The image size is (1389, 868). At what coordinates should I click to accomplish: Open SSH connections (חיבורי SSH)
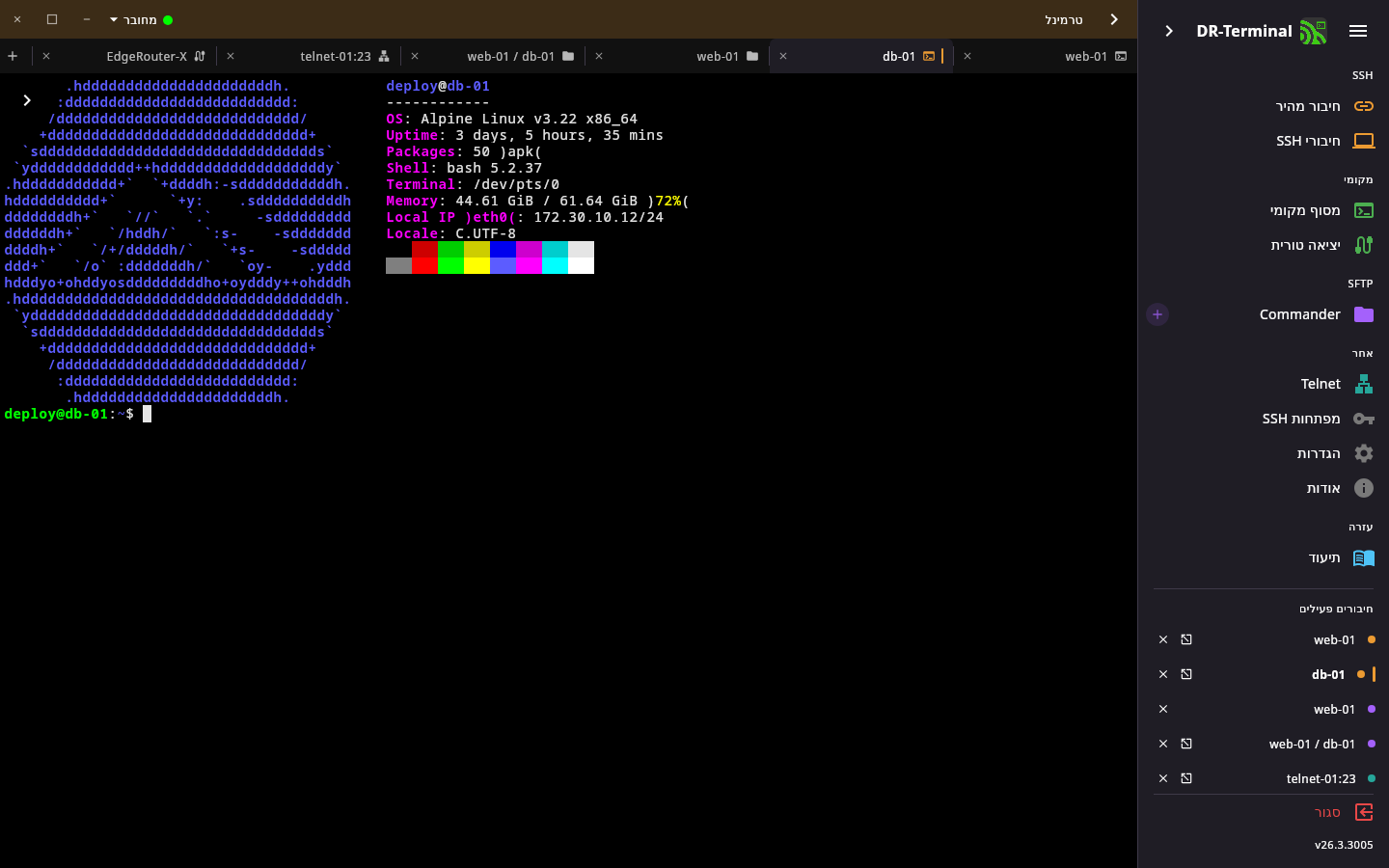click(x=1264, y=141)
